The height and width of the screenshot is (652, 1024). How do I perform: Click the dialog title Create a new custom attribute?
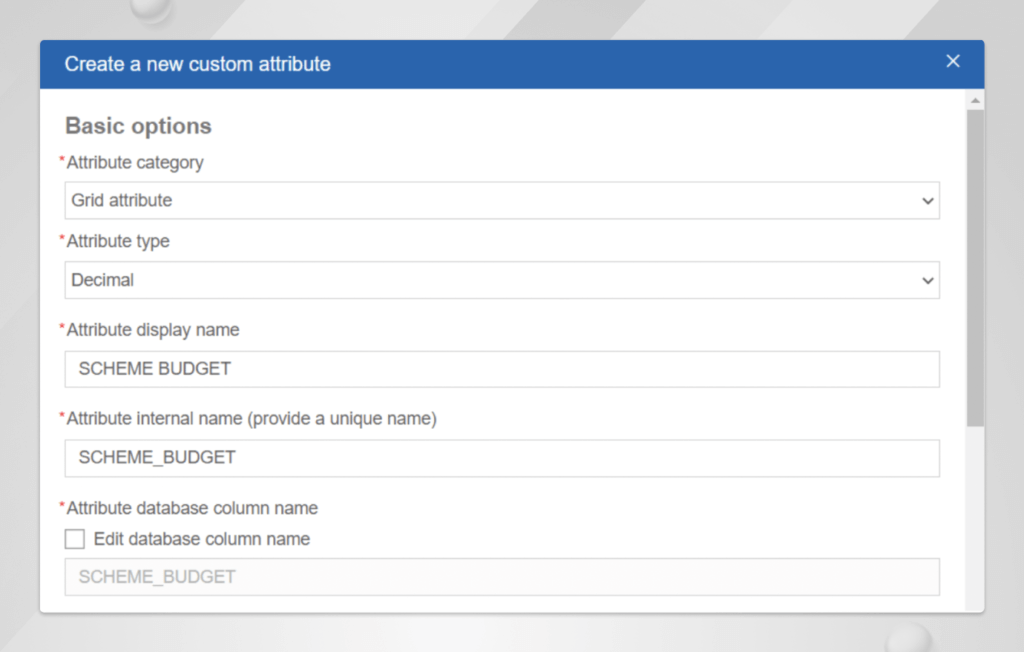[198, 64]
